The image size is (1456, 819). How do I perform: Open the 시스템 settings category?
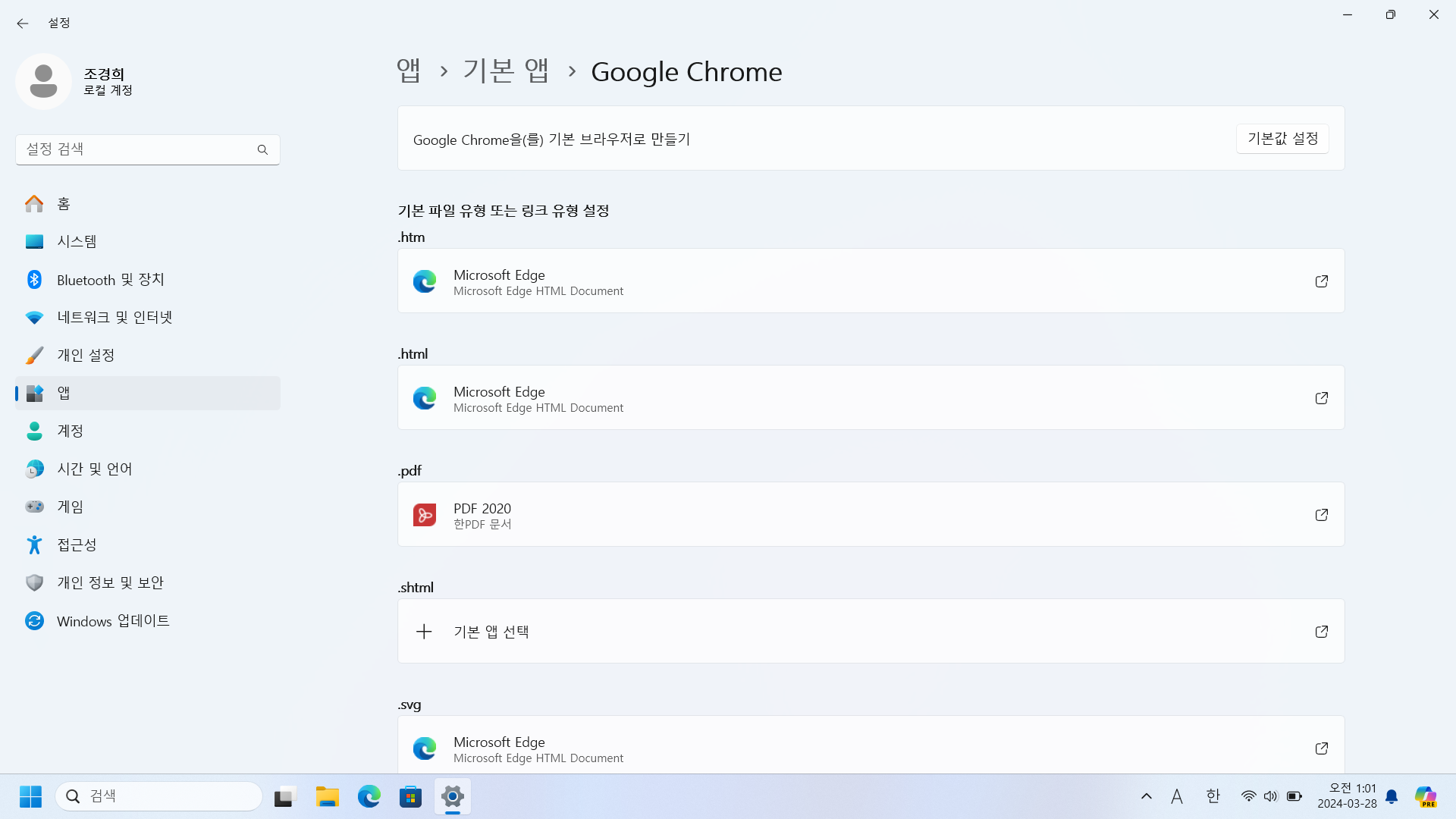[148, 241]
